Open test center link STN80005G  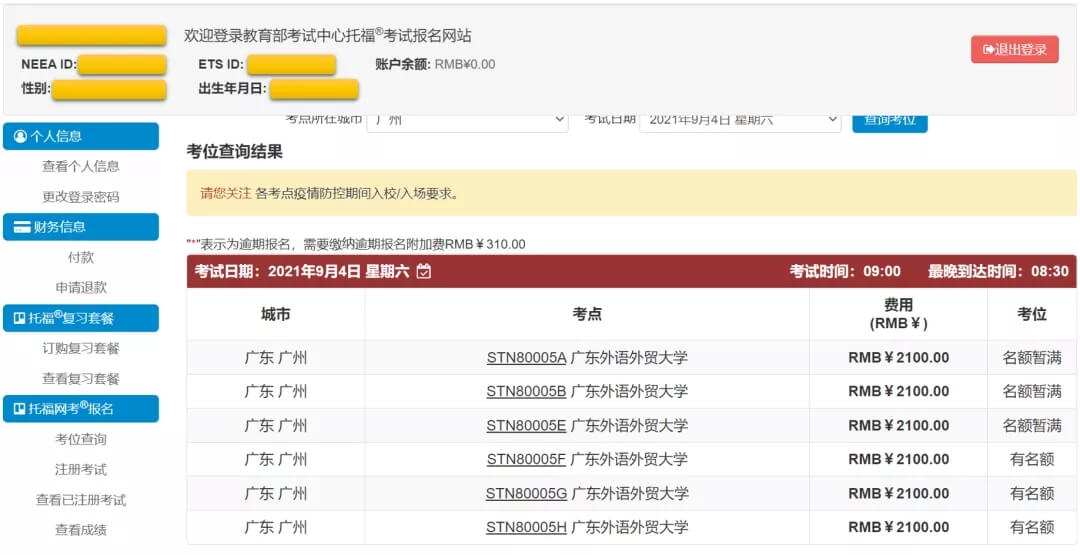pos(526,493)
